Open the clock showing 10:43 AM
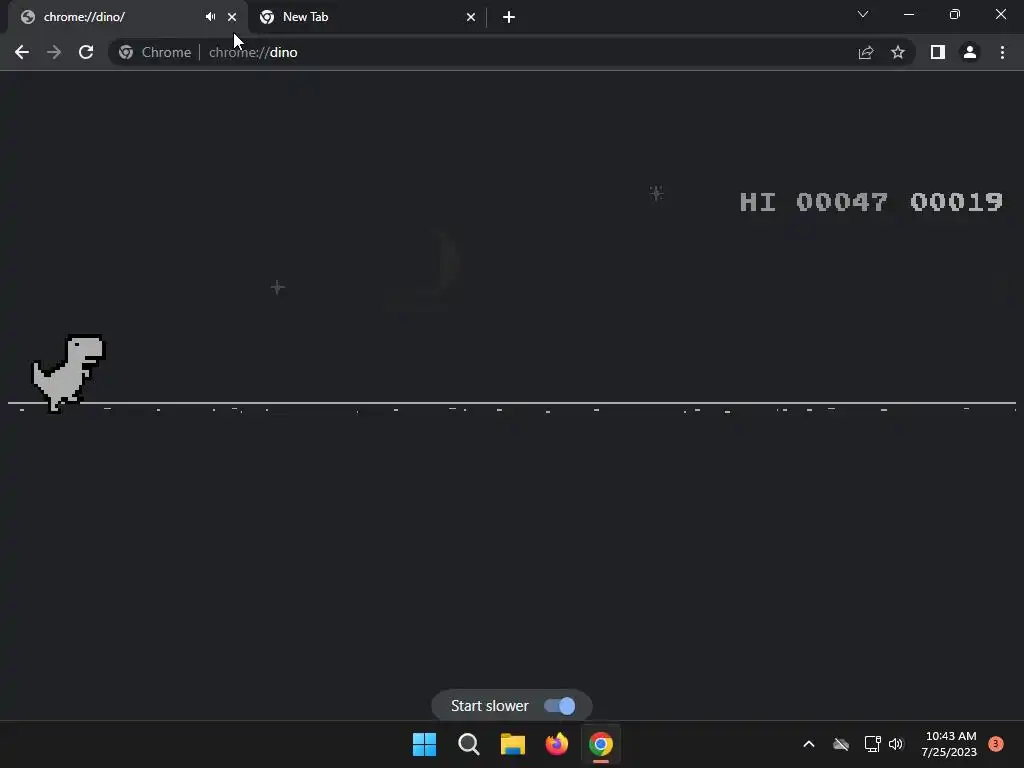The width and height of the screenshot is (1024, 768). click(x=950, y=744)
